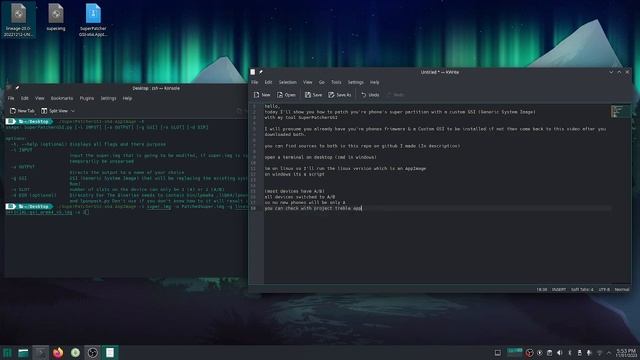Click the microphone tray icon
The image size is (640, 360).
coord(589,353)
